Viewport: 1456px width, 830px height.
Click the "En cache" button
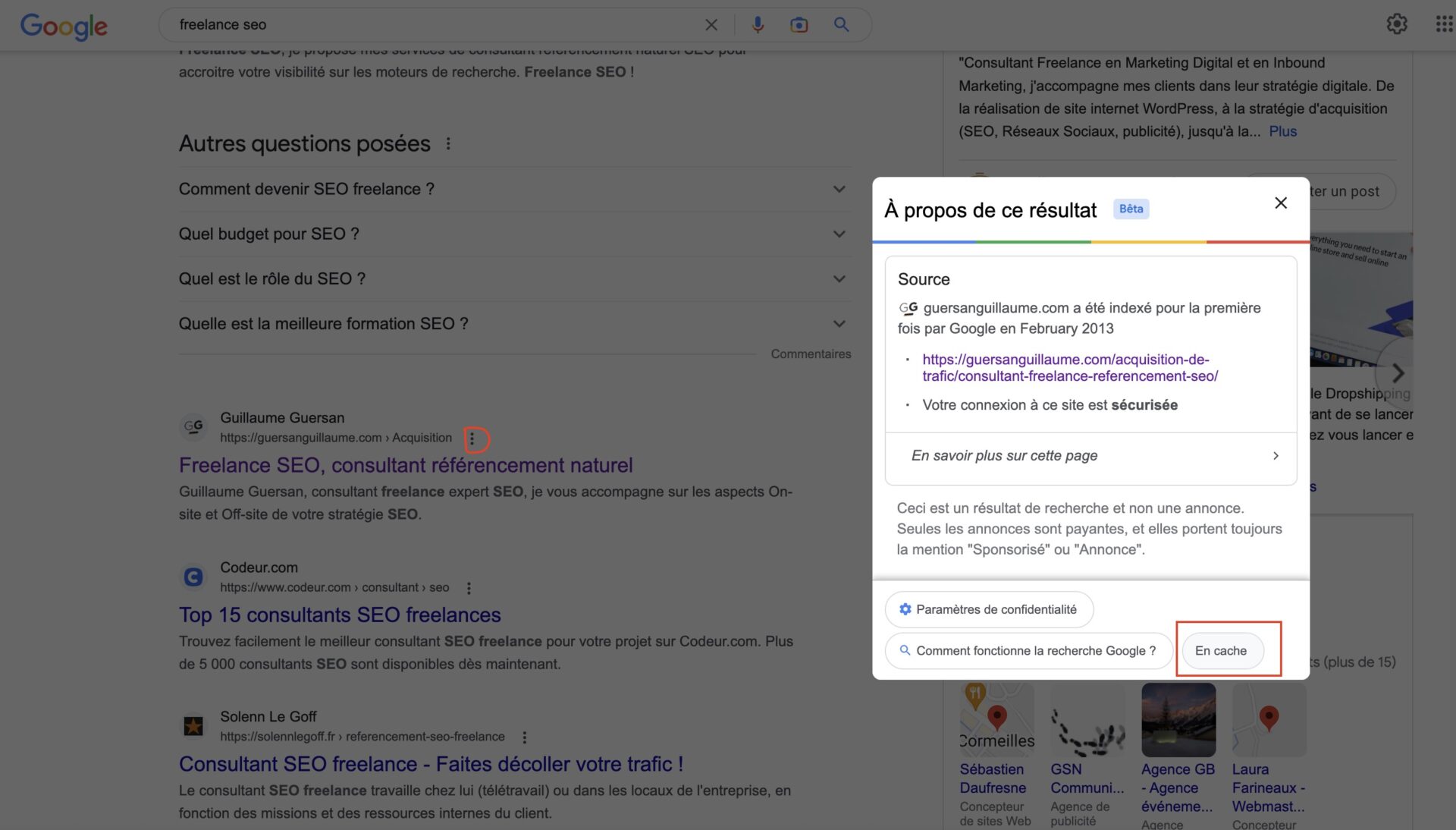click(x=1222, y=650)
